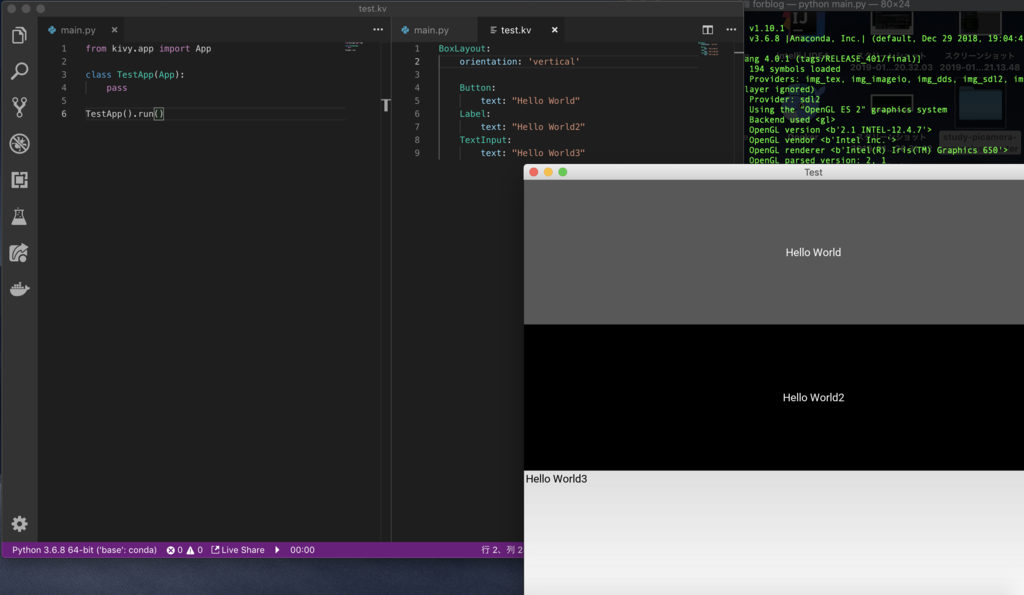Open the Live Share view in activity bar
1024x595 pixels.
[x=19, y=253]
